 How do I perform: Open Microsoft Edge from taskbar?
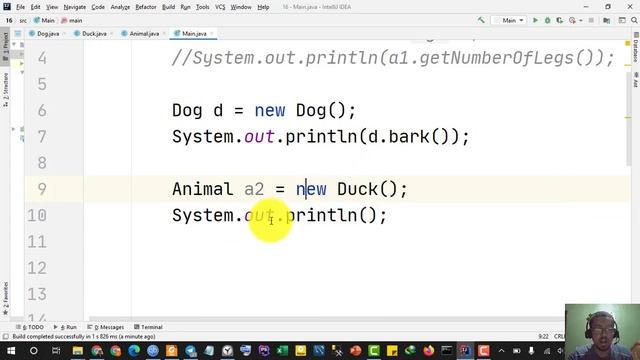134,351
